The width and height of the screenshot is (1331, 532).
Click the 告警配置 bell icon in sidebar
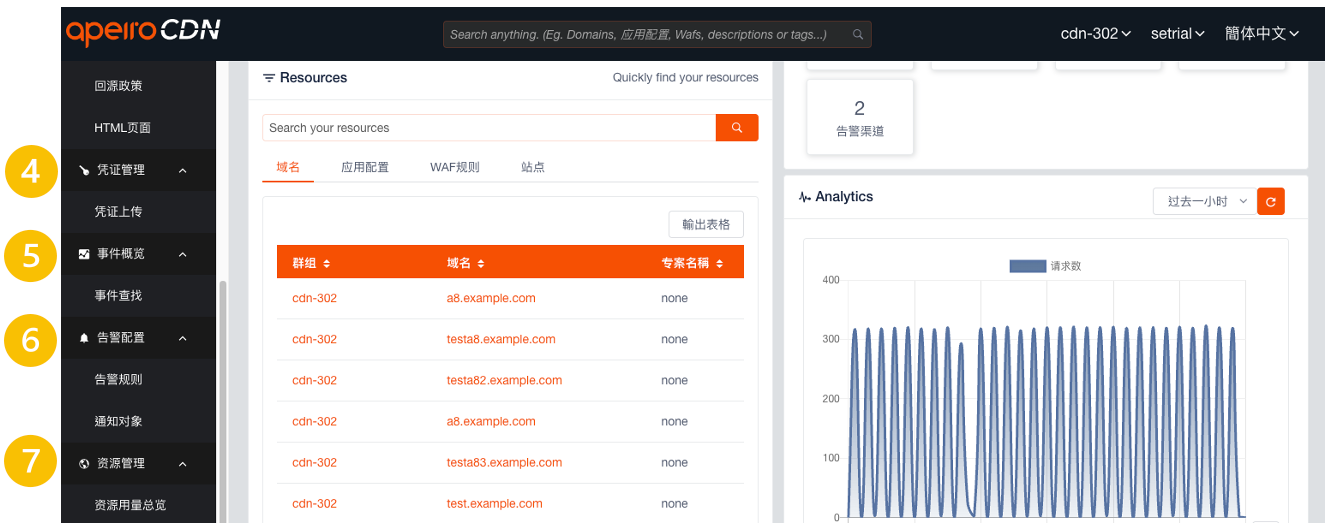coord(84,339)
